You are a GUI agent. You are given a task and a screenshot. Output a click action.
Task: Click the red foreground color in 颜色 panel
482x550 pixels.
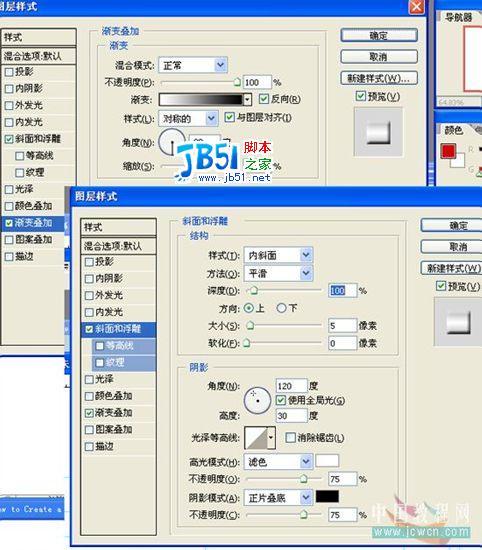(448, 151)
